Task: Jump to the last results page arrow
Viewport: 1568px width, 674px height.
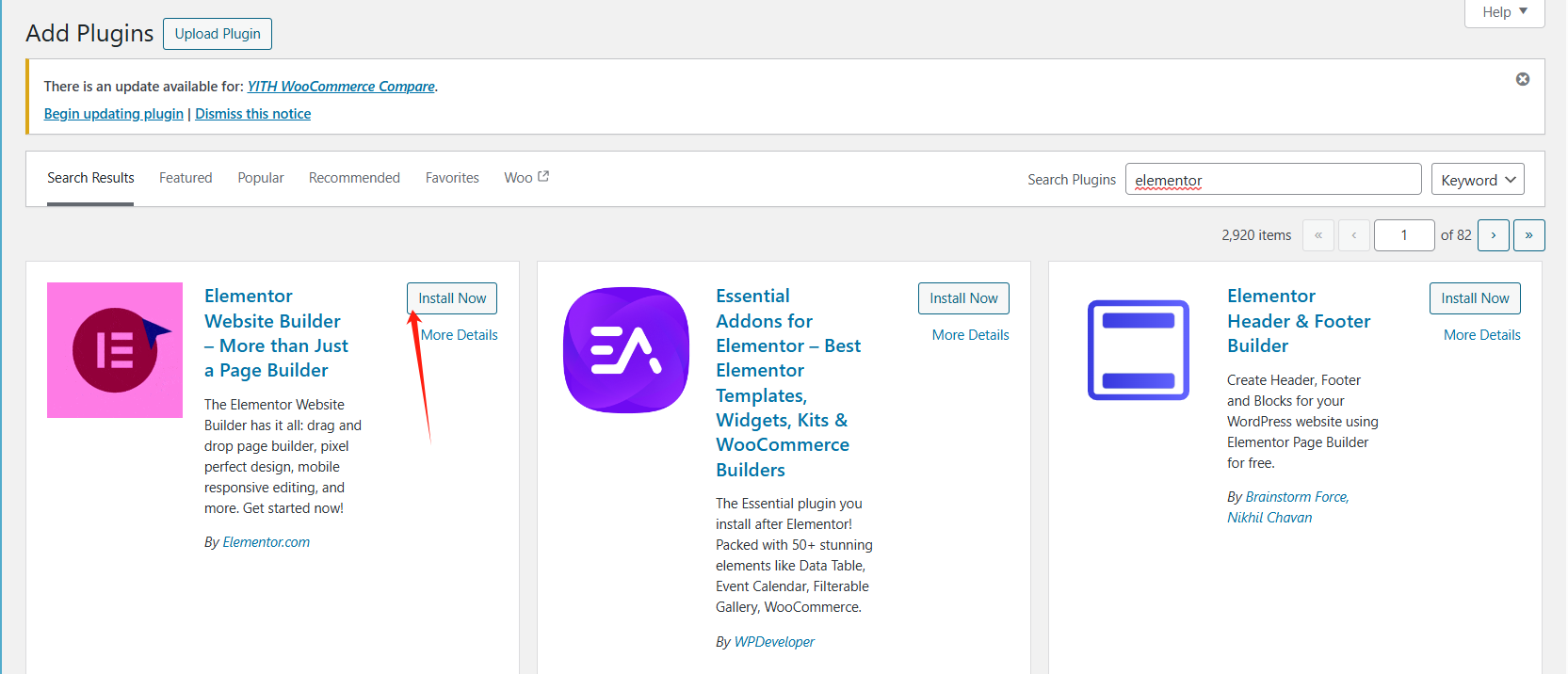Action: 1528,235
